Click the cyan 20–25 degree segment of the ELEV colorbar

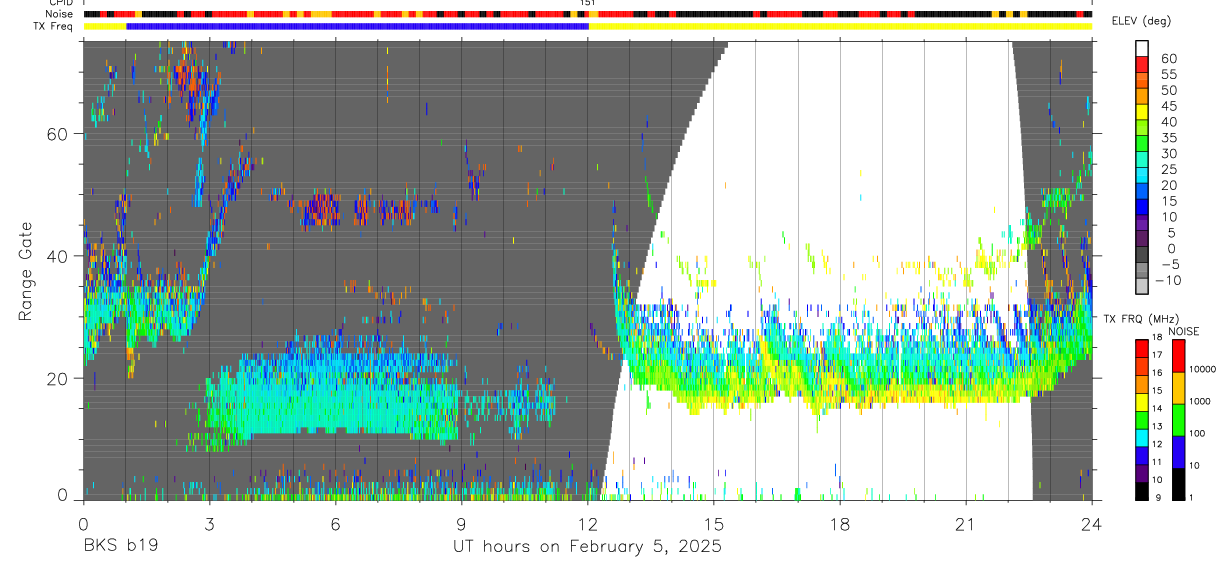[x=1142, y=177]
